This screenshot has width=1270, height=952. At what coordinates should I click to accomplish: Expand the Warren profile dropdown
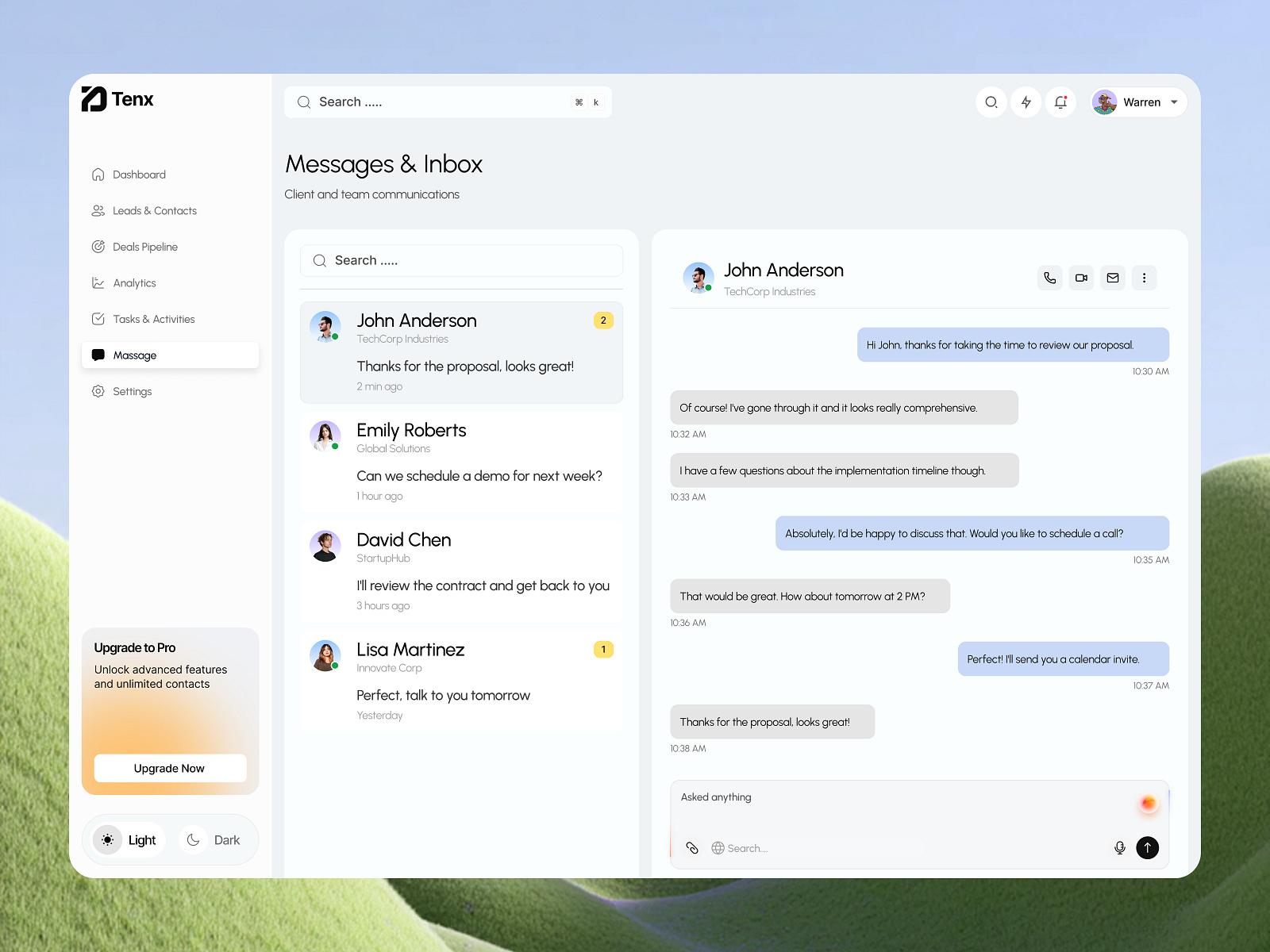click(x=1173, y=102)
